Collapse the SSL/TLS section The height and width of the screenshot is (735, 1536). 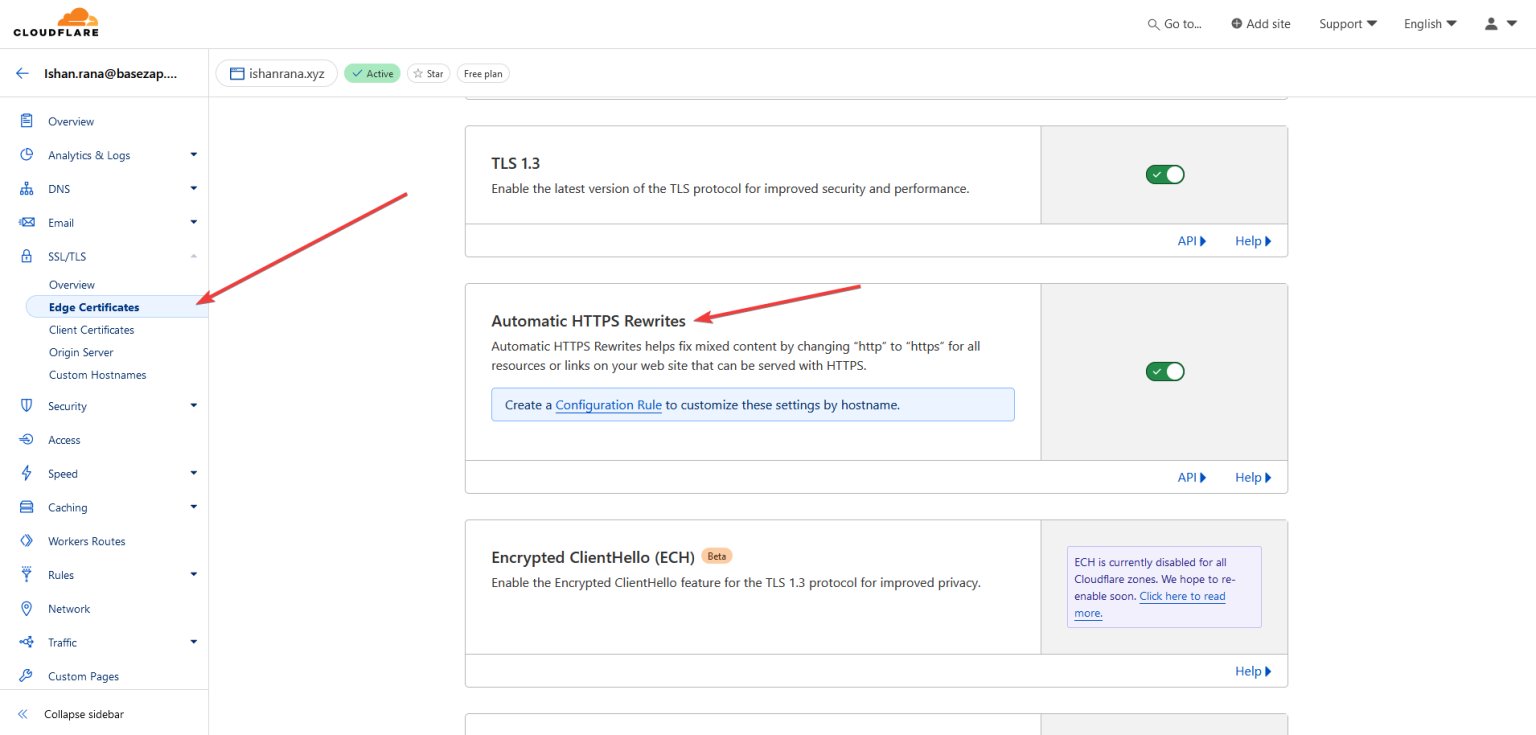[193, 256]
